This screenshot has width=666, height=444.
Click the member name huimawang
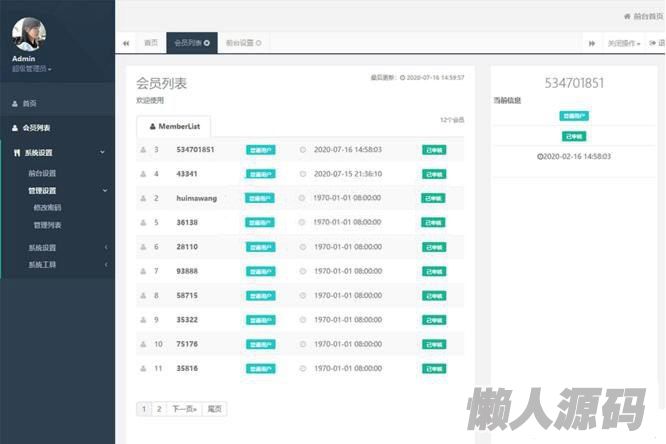[197, 198]
